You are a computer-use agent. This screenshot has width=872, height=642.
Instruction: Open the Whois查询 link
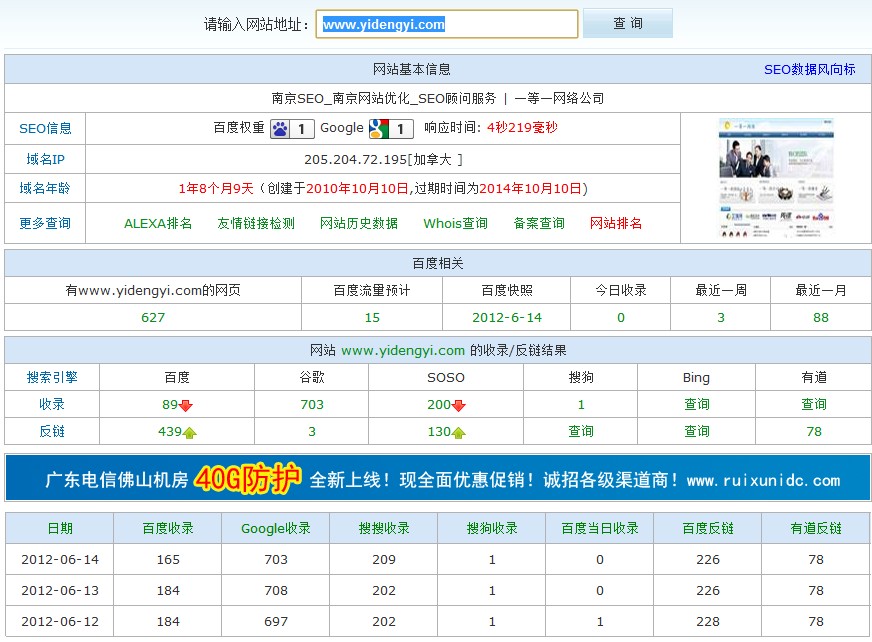(455, 224)
